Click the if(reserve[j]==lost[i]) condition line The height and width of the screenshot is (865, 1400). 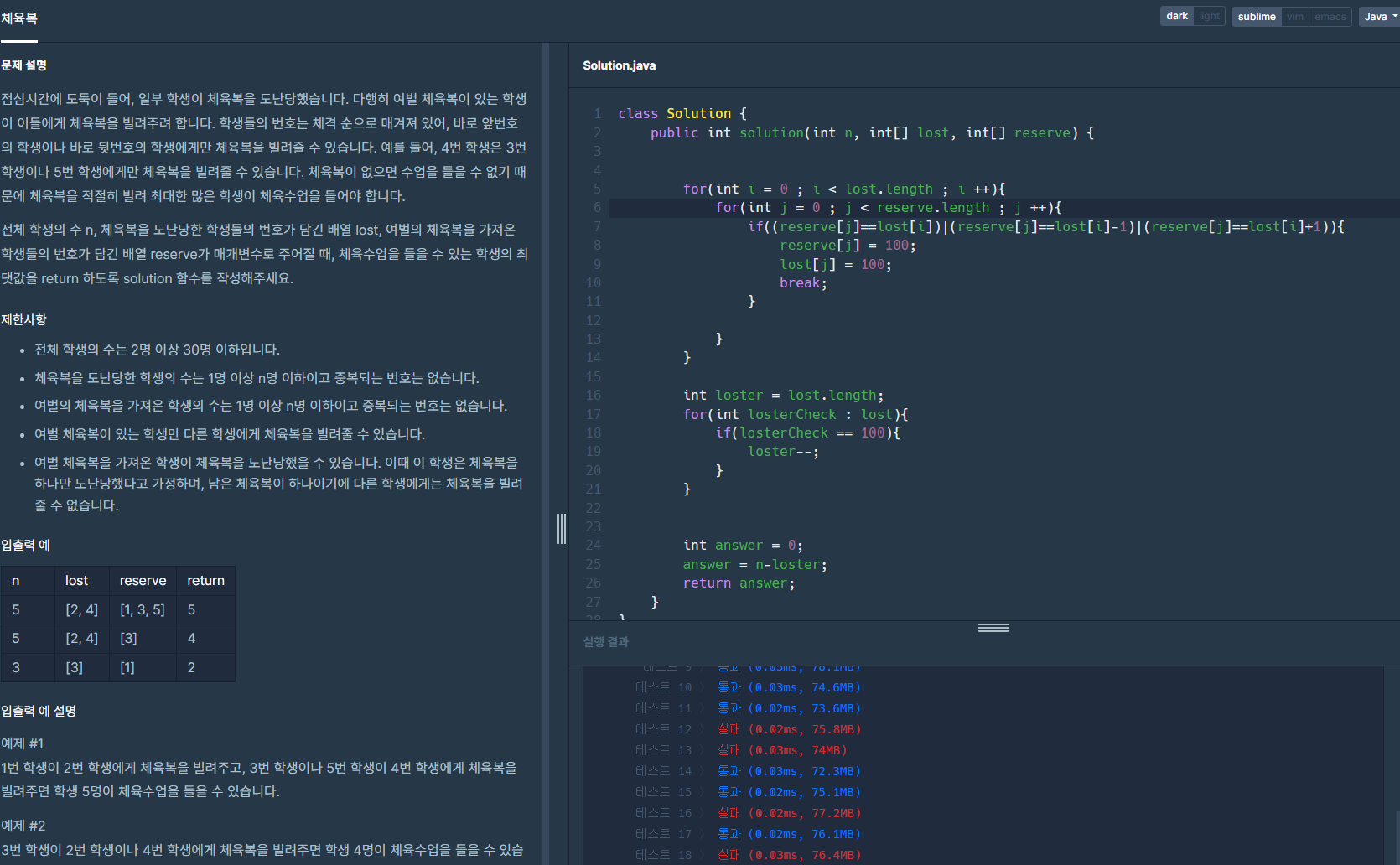point(1045,227)
